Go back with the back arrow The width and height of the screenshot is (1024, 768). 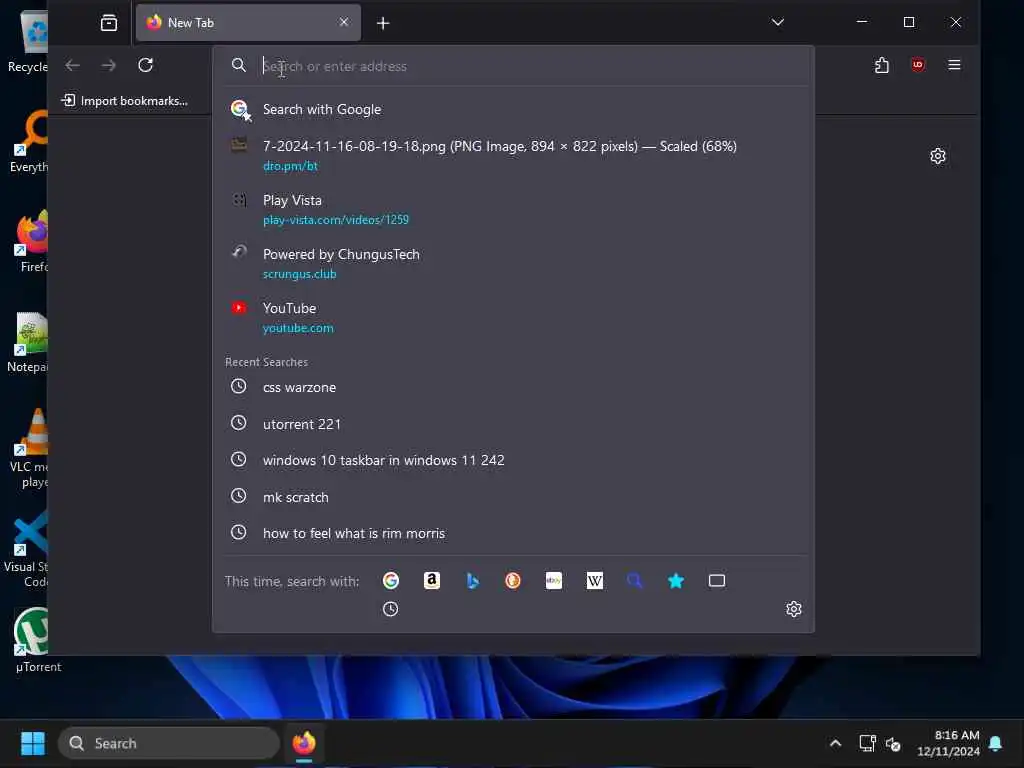[72, 65]
